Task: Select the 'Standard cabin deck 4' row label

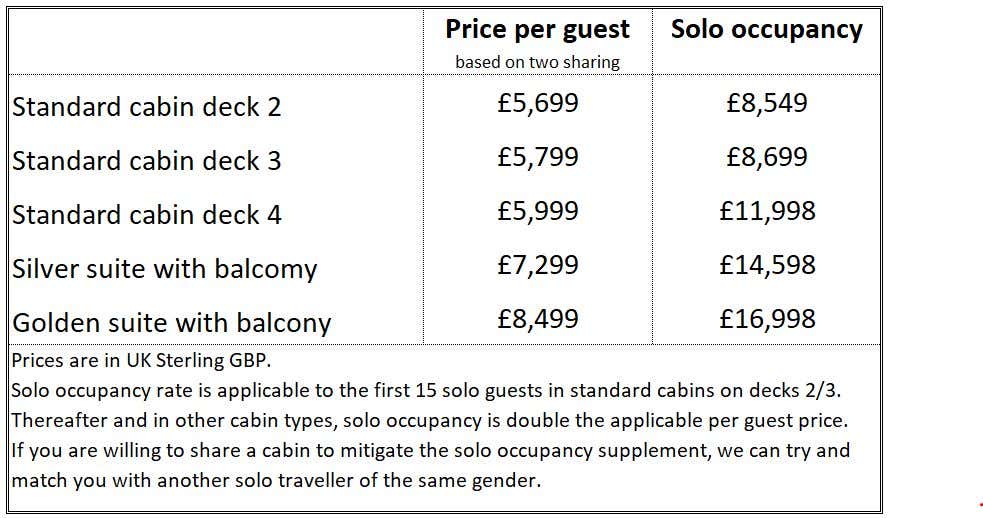Action: click(x=147, y=215)
